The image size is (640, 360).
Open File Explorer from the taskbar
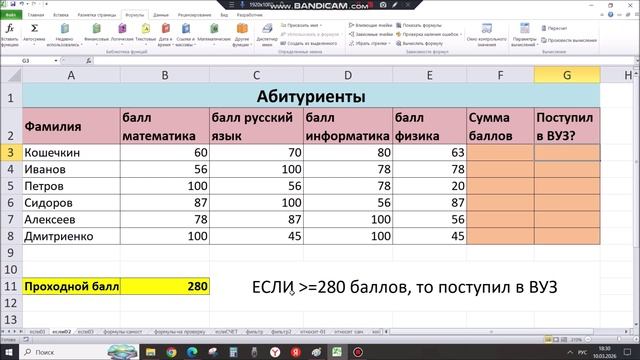(x=151, y=352)
